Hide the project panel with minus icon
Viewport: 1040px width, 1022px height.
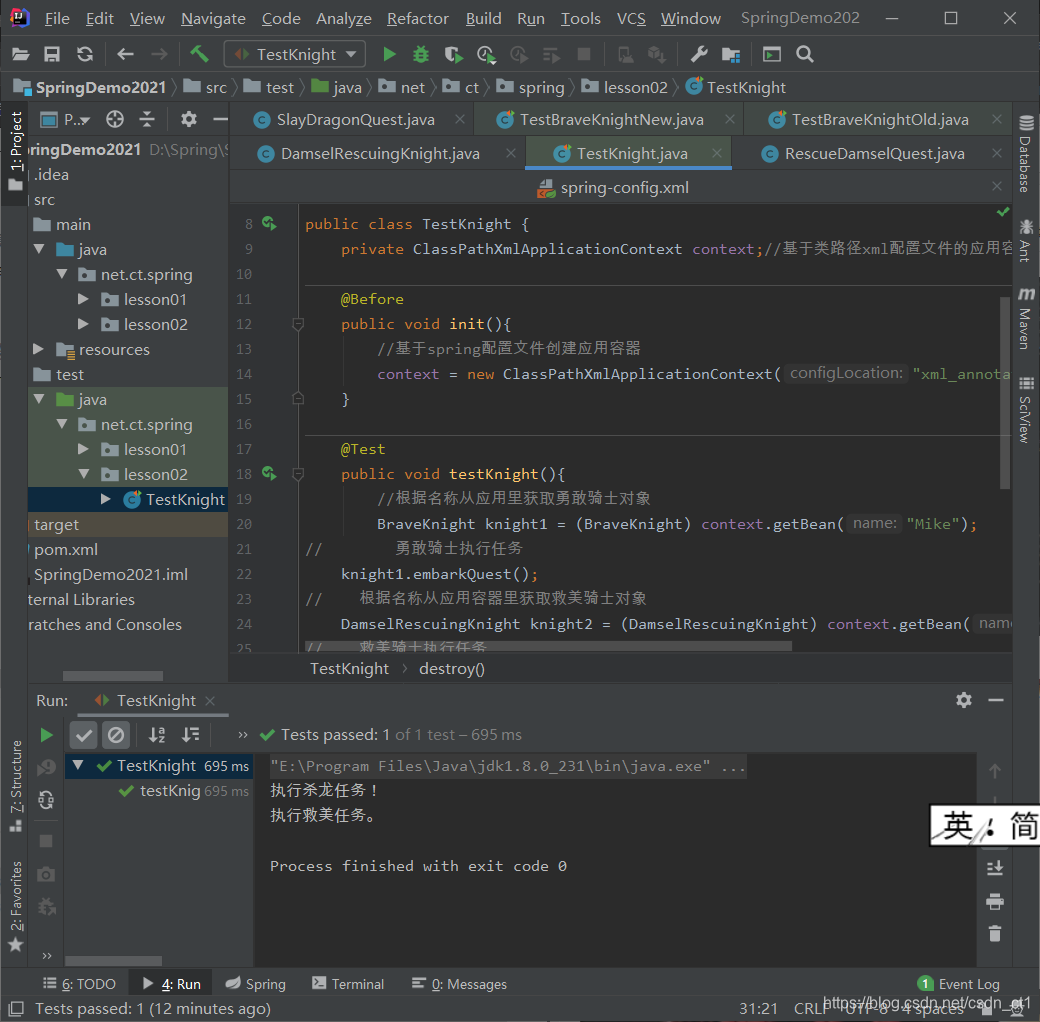(220, 119)
